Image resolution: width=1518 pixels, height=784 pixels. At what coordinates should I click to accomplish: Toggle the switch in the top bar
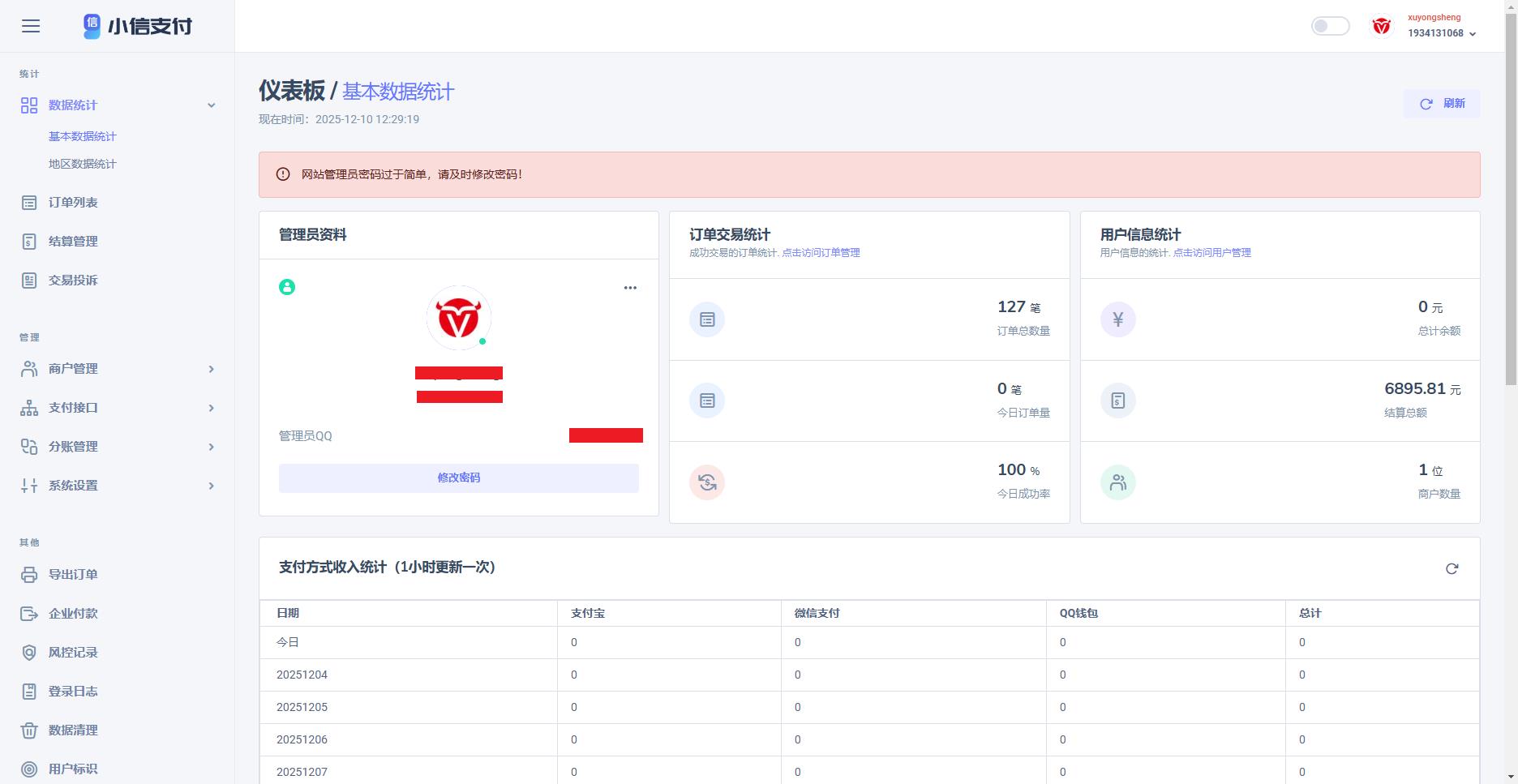[x=1330, y=26]
